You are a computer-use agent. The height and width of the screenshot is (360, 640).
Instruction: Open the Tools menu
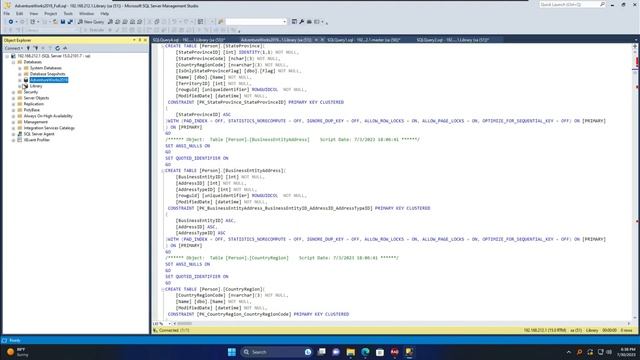68,13
